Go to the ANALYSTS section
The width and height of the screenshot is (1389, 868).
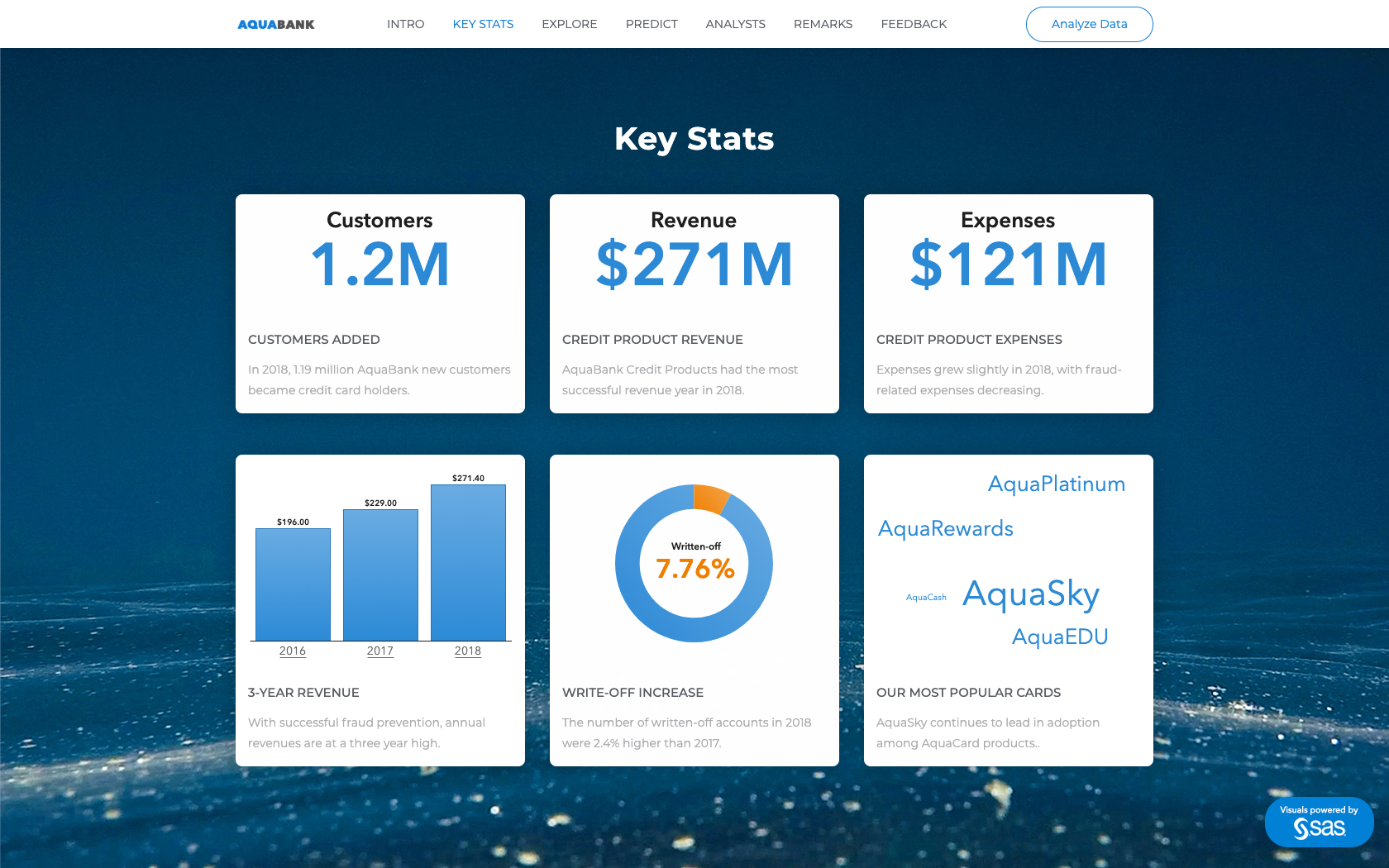click(735, 24)
